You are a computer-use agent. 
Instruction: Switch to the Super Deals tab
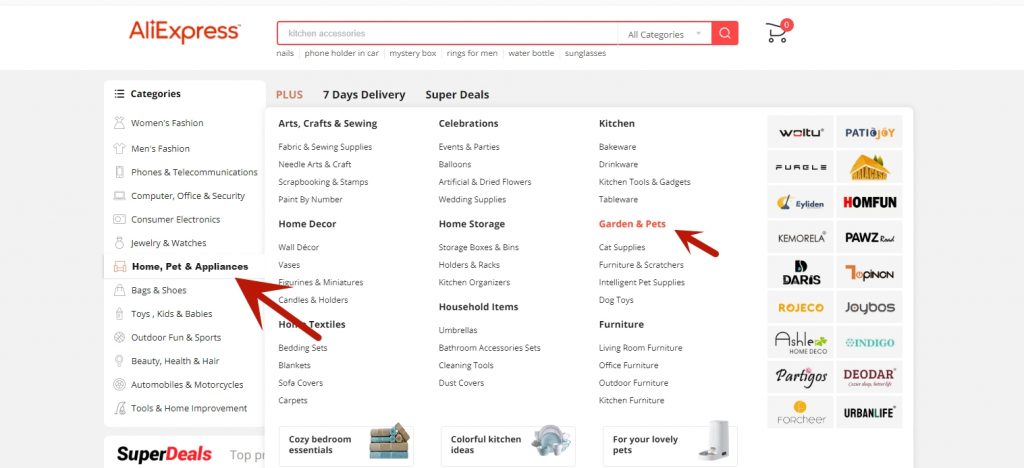pyautogui.click(x=457, y=95)
